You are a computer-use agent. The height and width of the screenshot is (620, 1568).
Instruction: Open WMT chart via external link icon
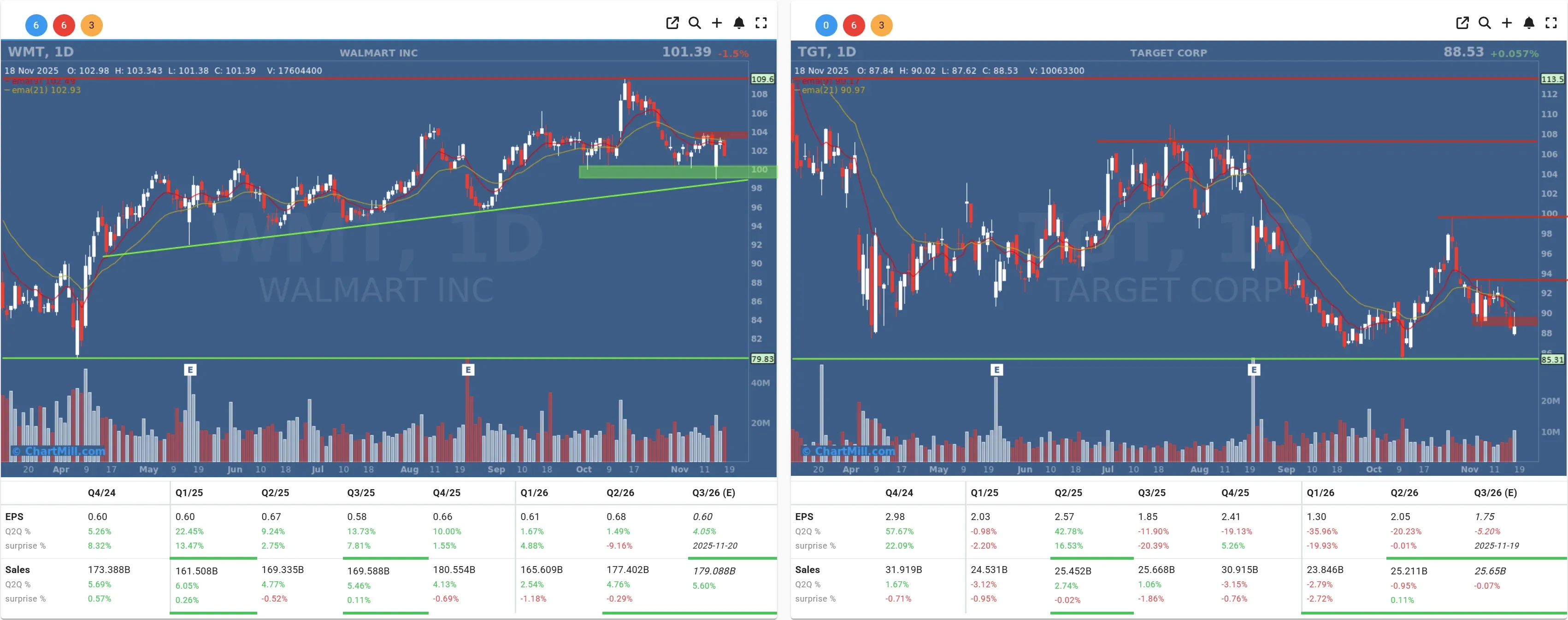pyautogui.click(x=672, y=23)
